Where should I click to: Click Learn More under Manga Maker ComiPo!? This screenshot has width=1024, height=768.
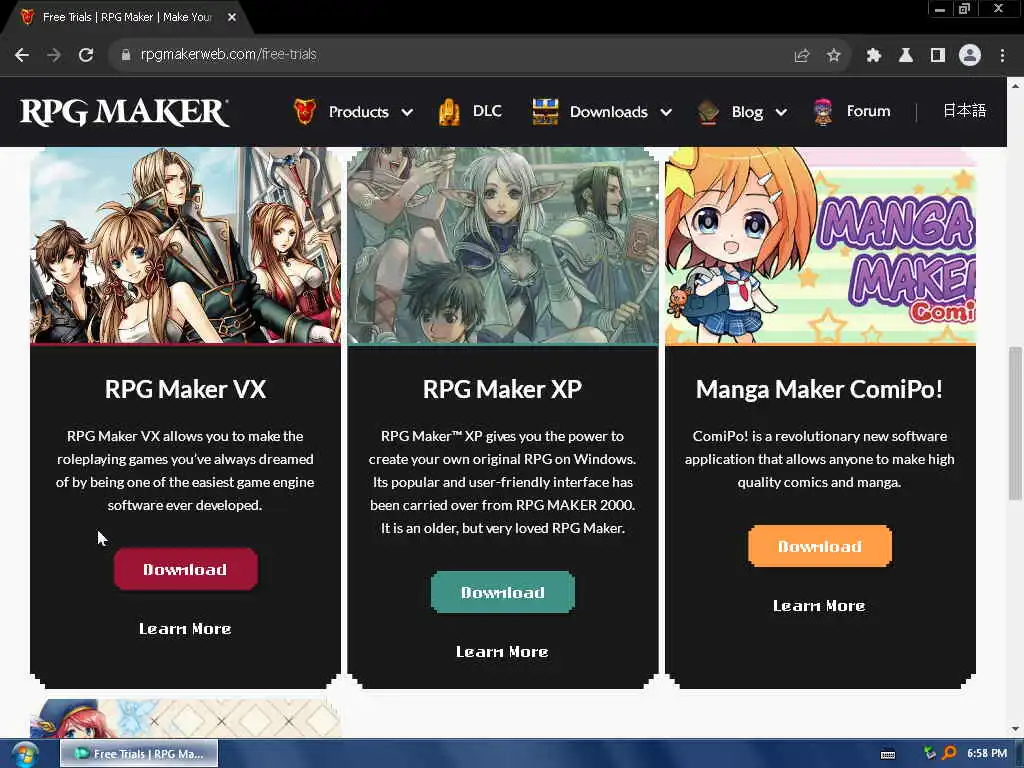[819, 606]
